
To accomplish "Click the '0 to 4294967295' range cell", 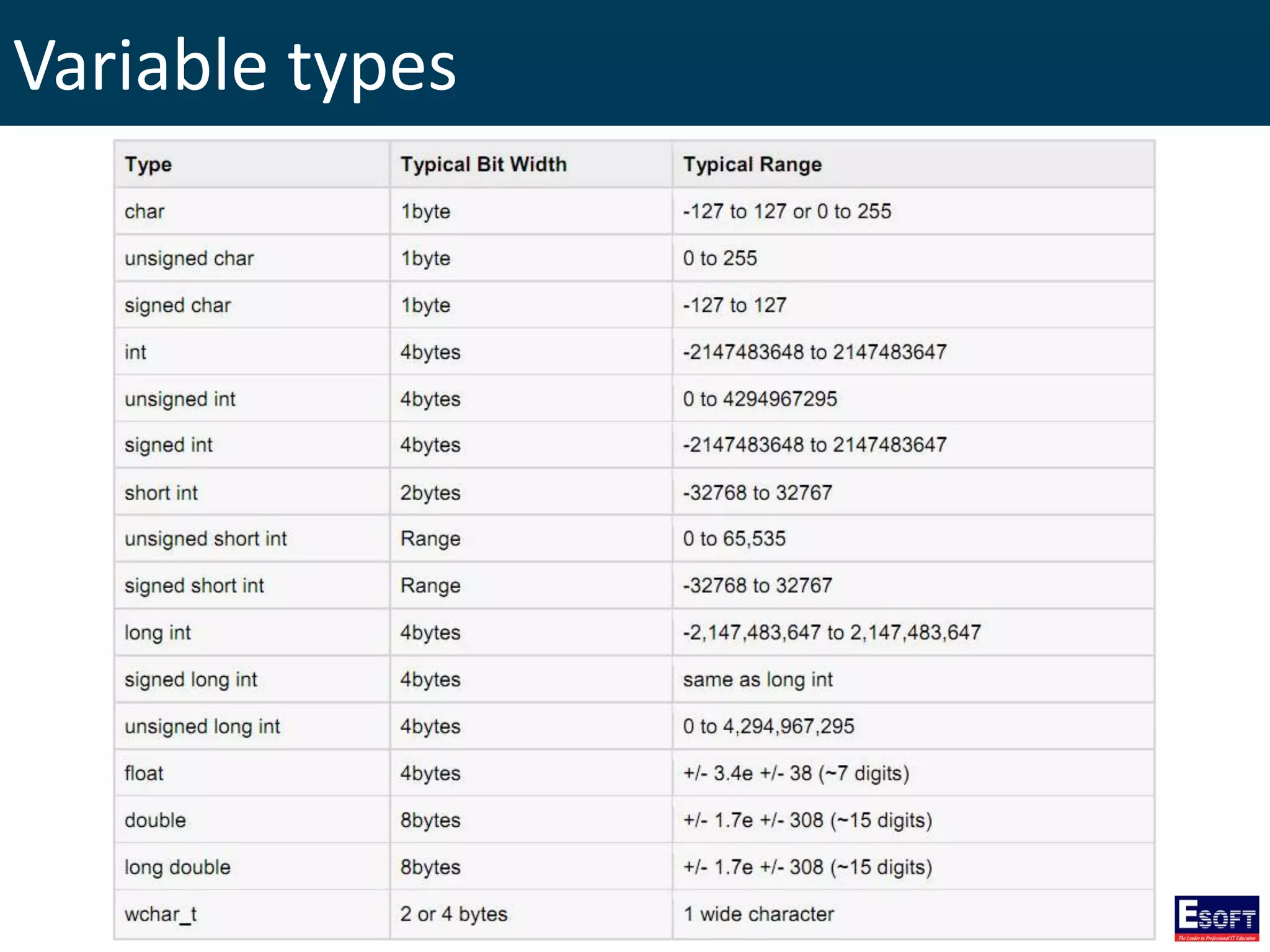I will point(760,399).
